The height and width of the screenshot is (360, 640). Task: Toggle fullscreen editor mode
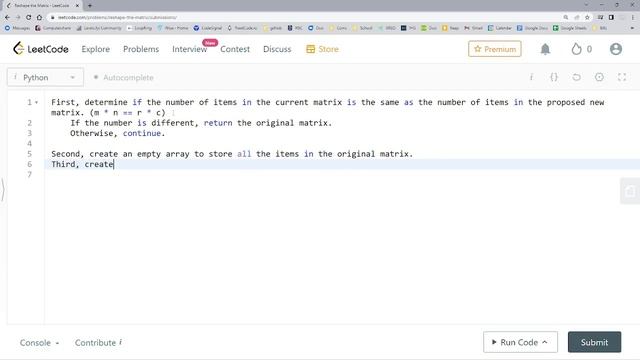[x=622, y=77]
